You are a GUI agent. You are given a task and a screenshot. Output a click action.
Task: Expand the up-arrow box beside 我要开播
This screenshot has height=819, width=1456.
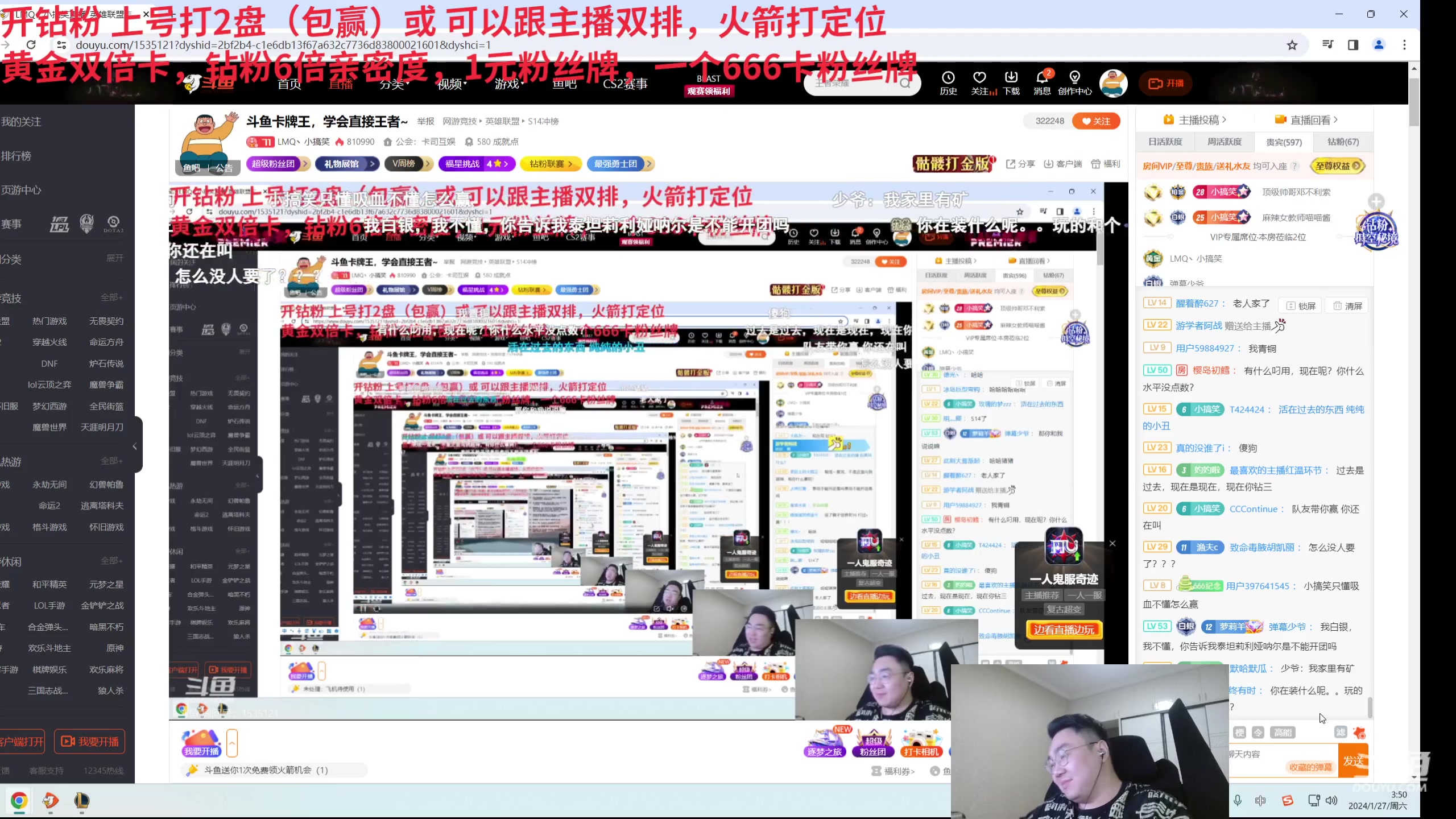click(x=232, y=743)
